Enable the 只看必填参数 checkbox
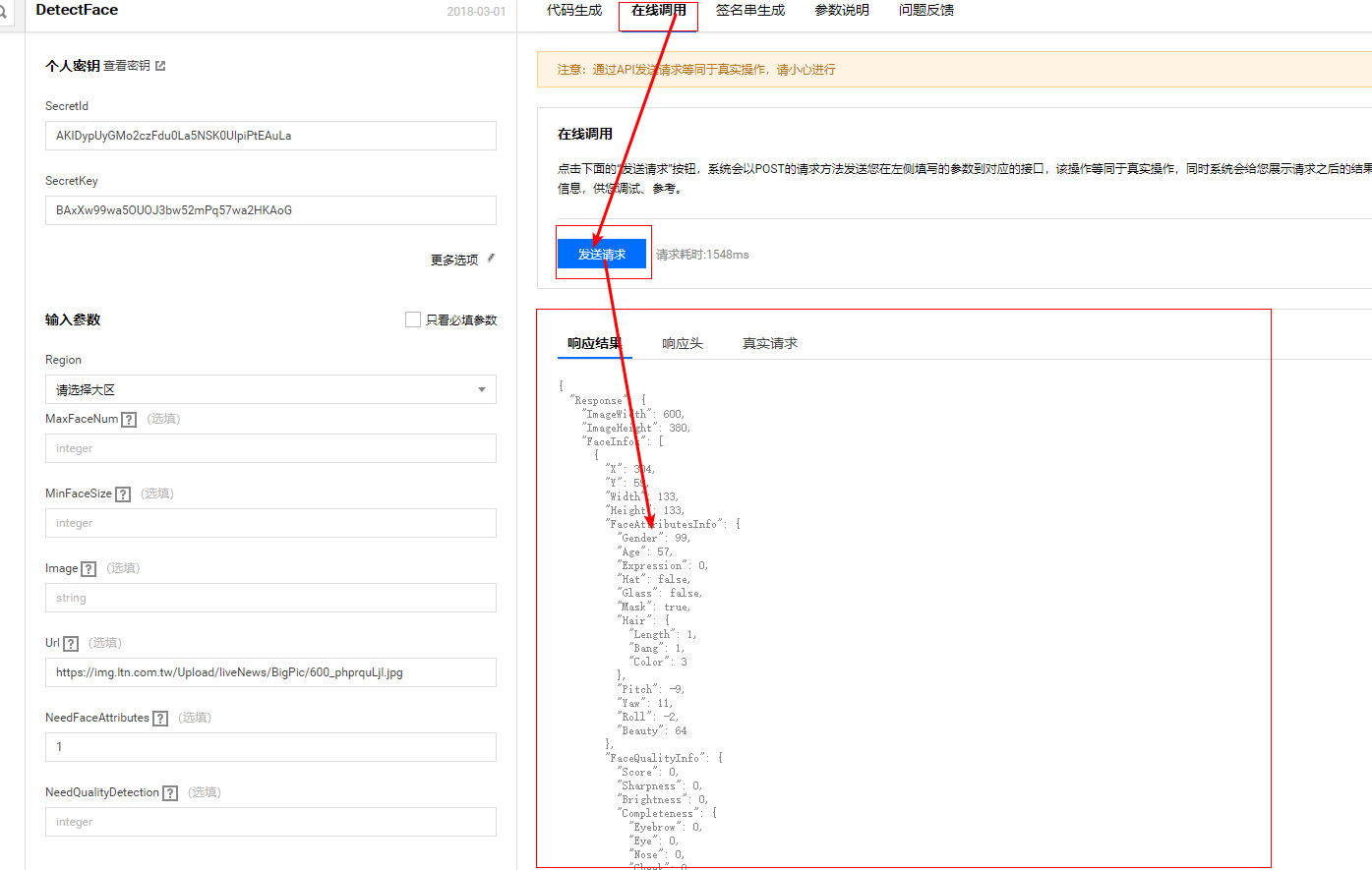The image size is (1372, 870). [413, 319]
